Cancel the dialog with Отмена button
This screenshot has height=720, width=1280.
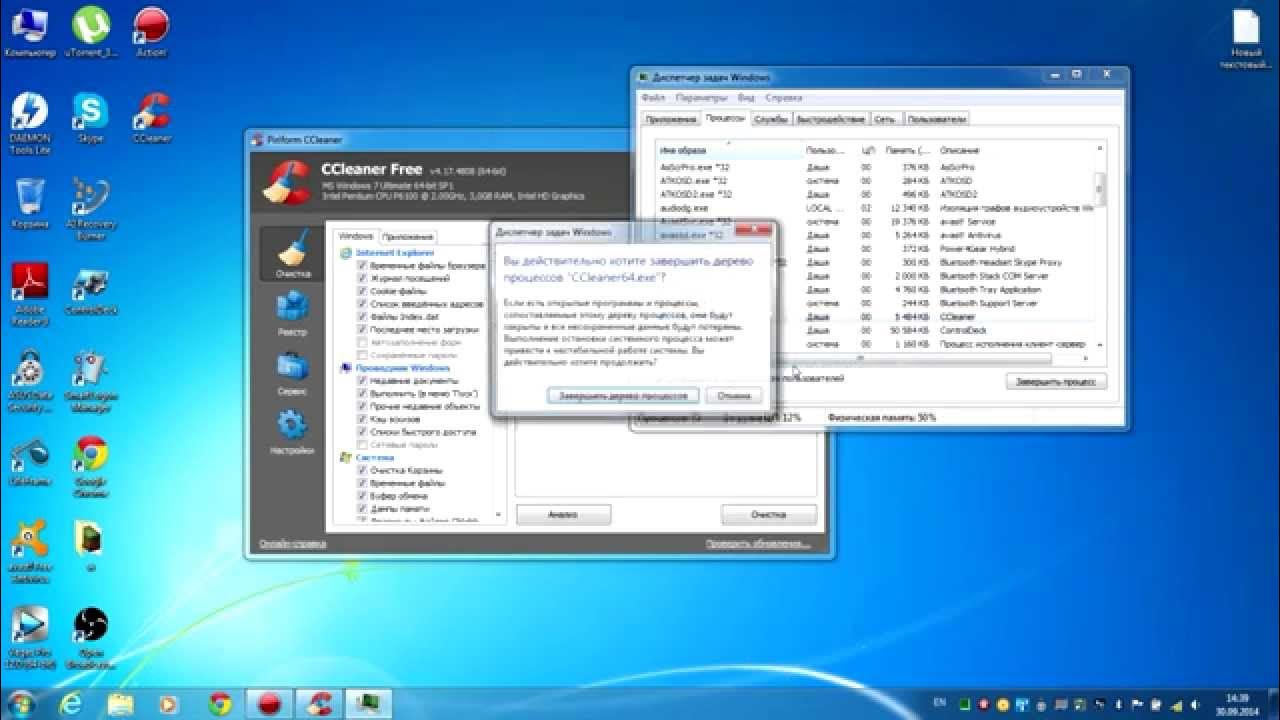[x=734, y=396]
